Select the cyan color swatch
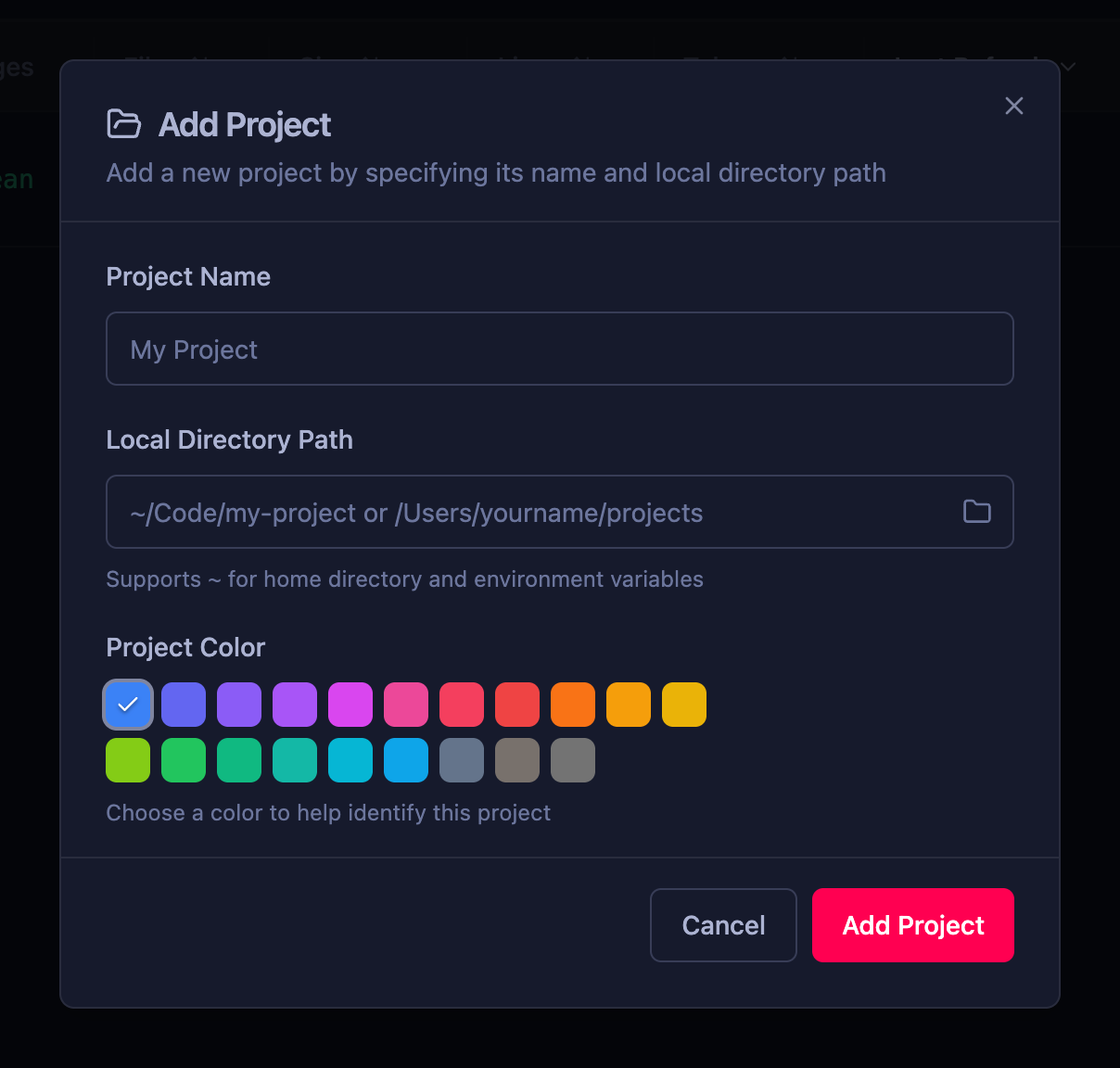This screenshot has width=1120, height=1068. 350,759
